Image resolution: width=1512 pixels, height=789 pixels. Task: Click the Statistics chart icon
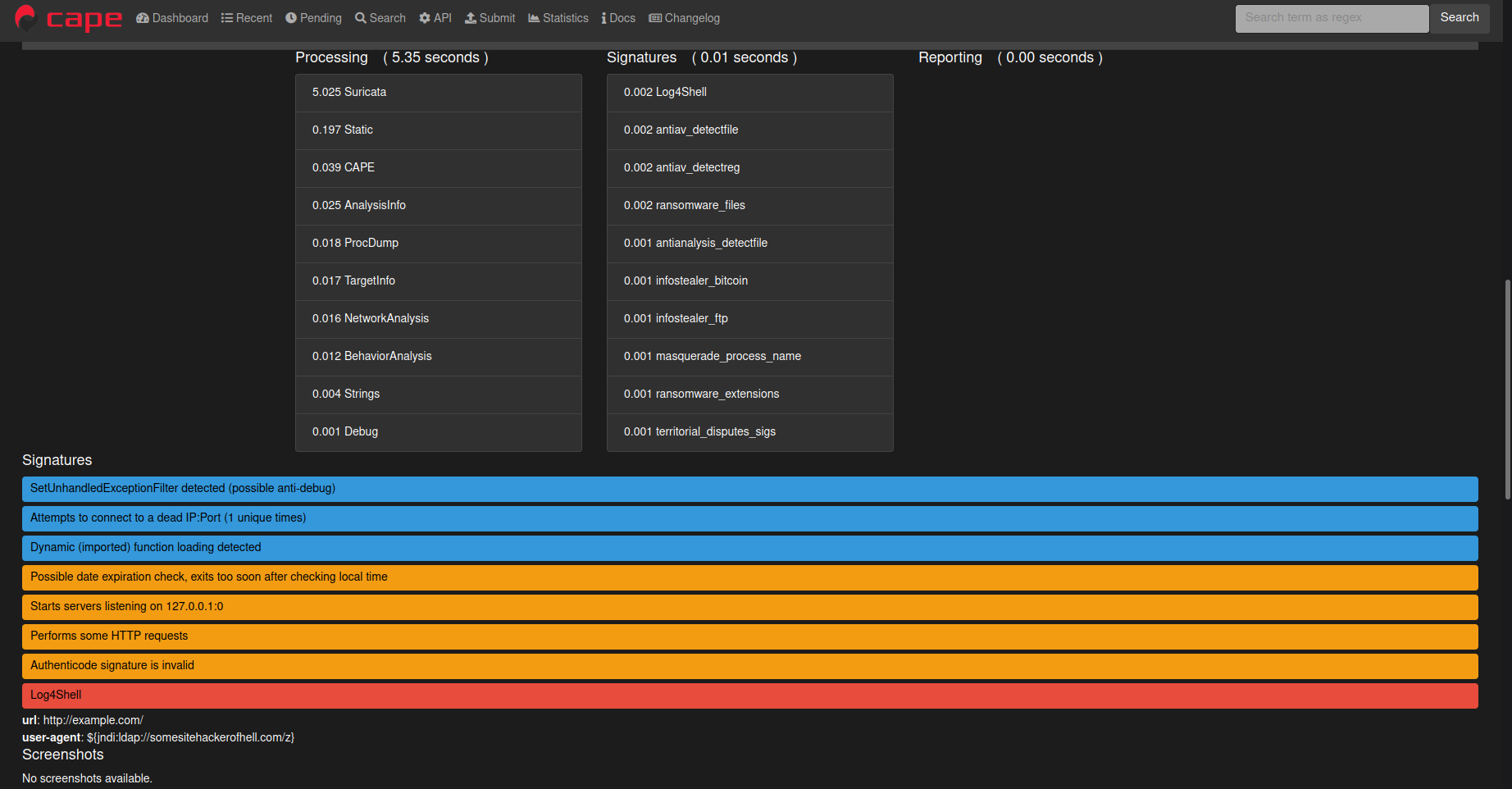[534, 18]
